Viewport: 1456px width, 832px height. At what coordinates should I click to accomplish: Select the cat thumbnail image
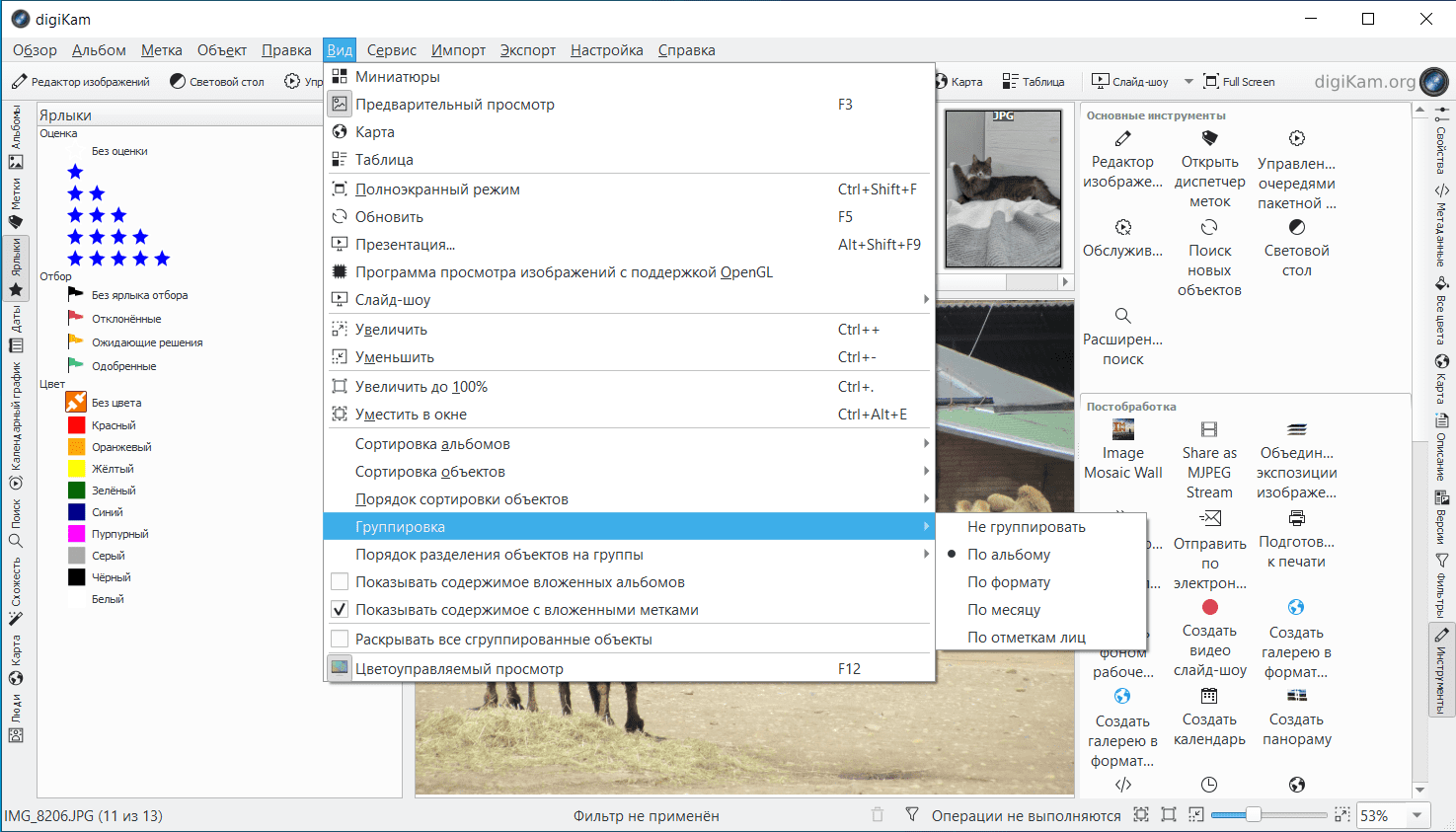click(x=1003, y=189)
